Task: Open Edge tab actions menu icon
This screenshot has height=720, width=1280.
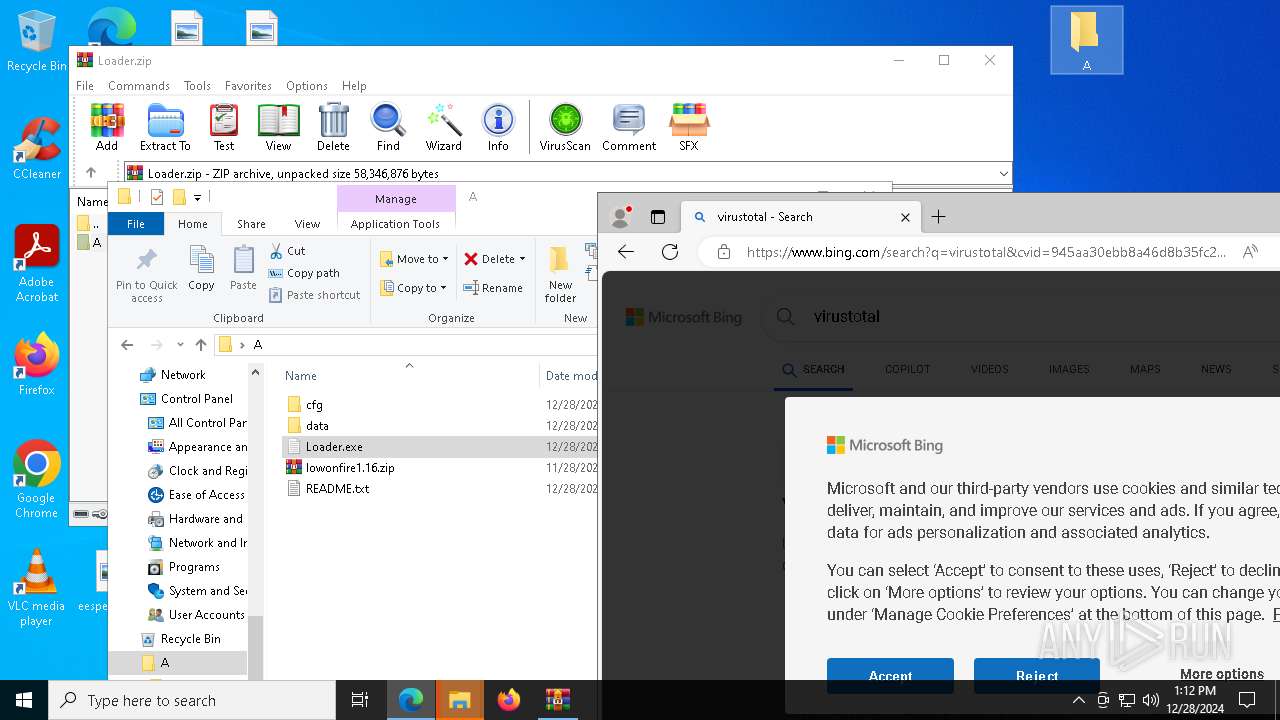Action: coord(657,217)
